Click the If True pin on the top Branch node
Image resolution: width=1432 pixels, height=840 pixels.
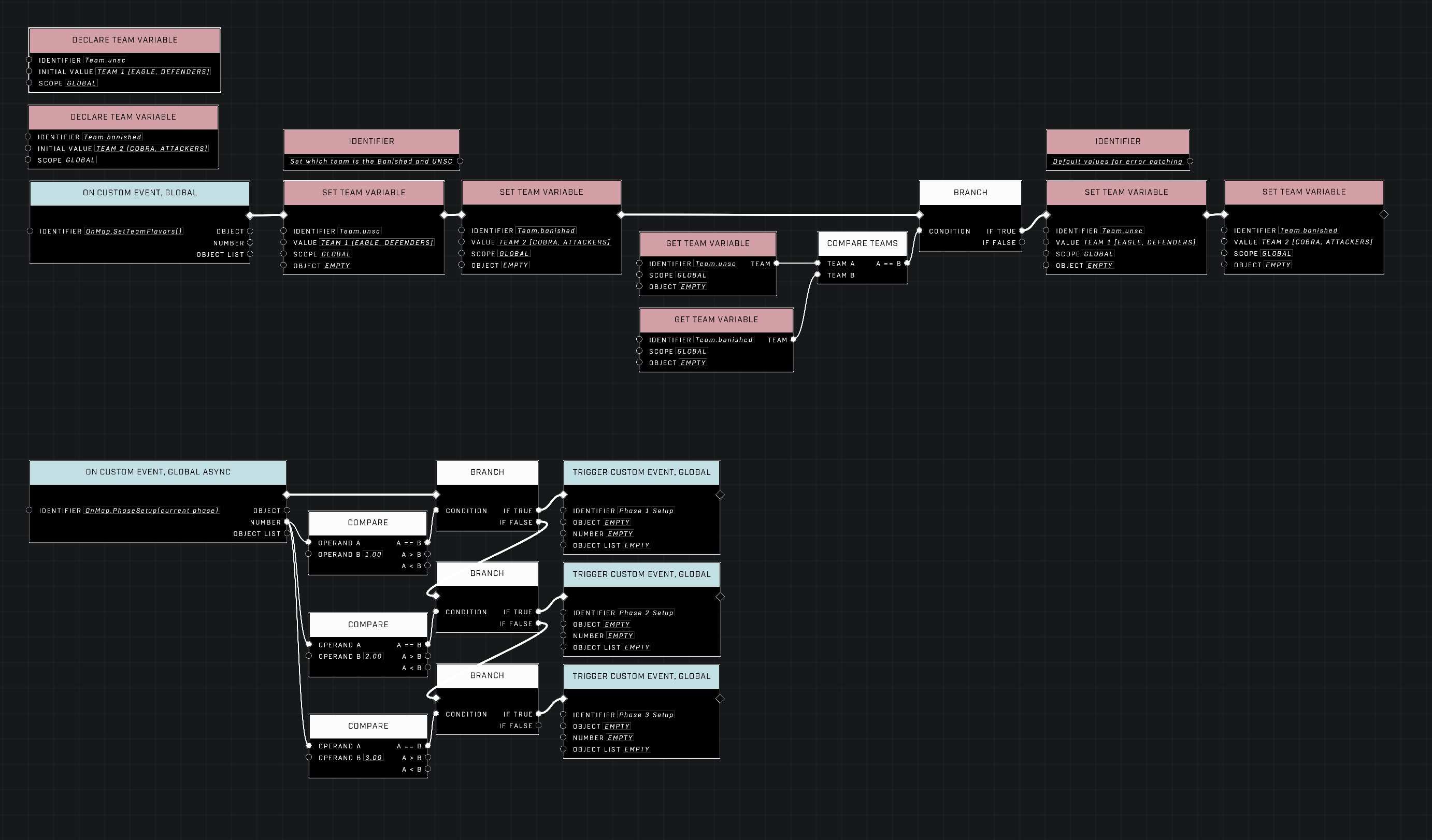point(1022,231)
